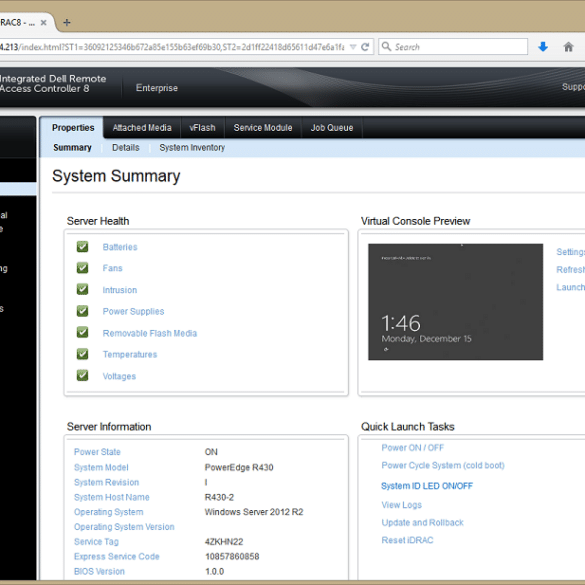
Task: Open Update and Rollback task
Action: (x=422, y=523)
